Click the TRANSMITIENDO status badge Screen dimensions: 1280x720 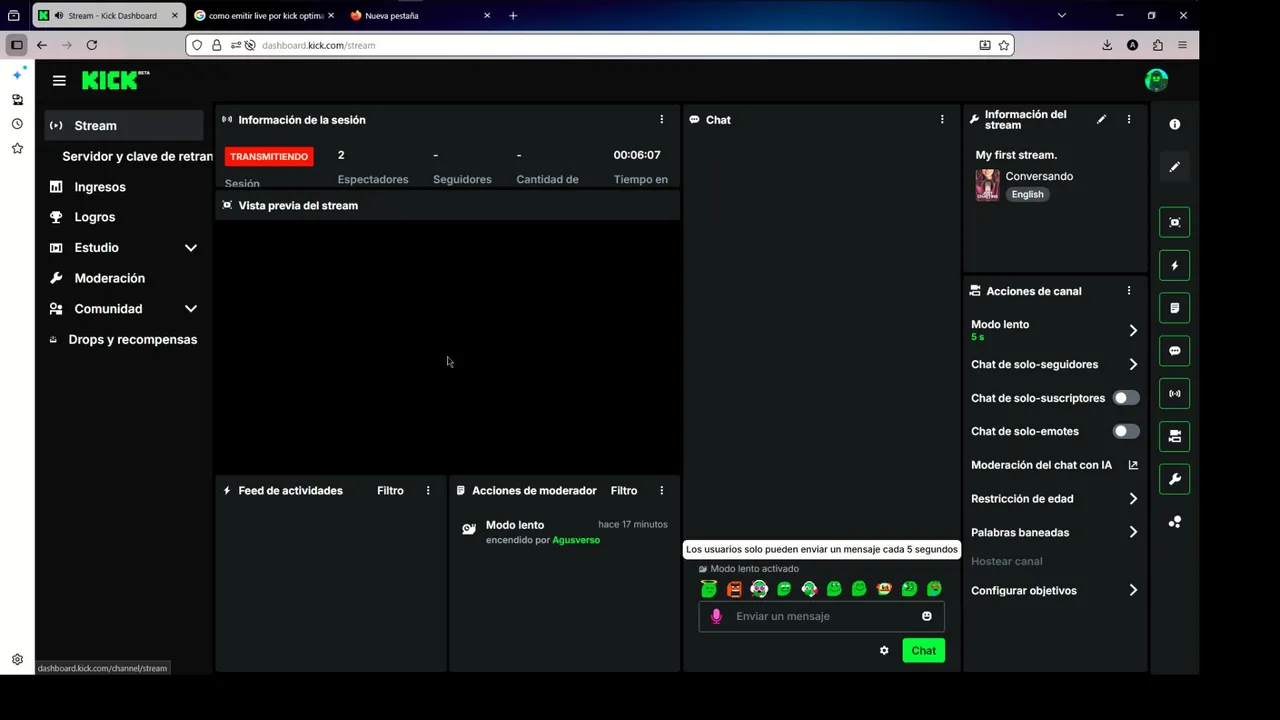coord(269,157)
